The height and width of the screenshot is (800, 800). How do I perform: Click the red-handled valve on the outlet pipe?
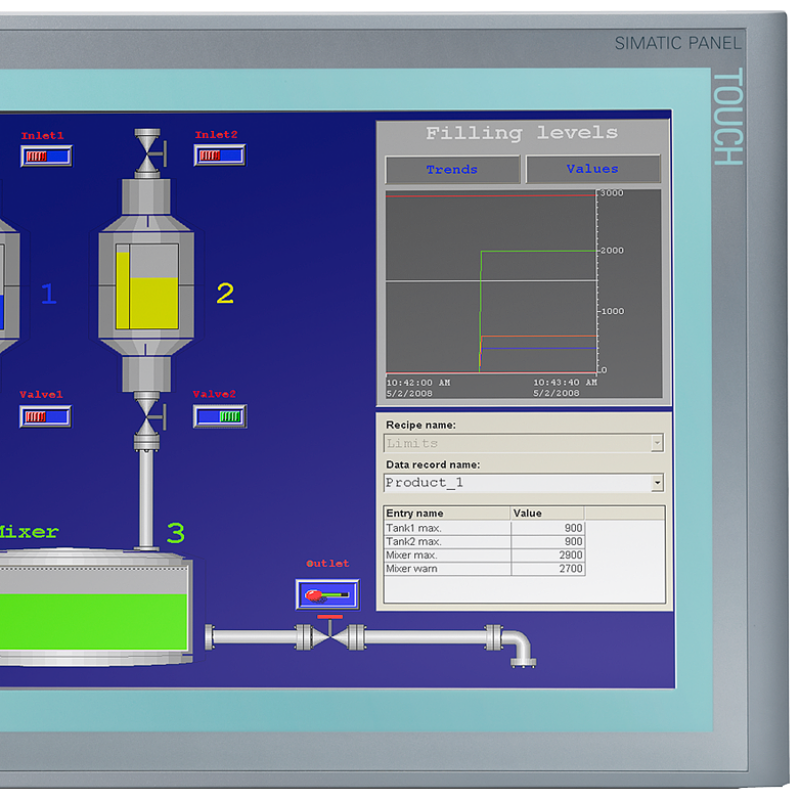tap(330, 635)
